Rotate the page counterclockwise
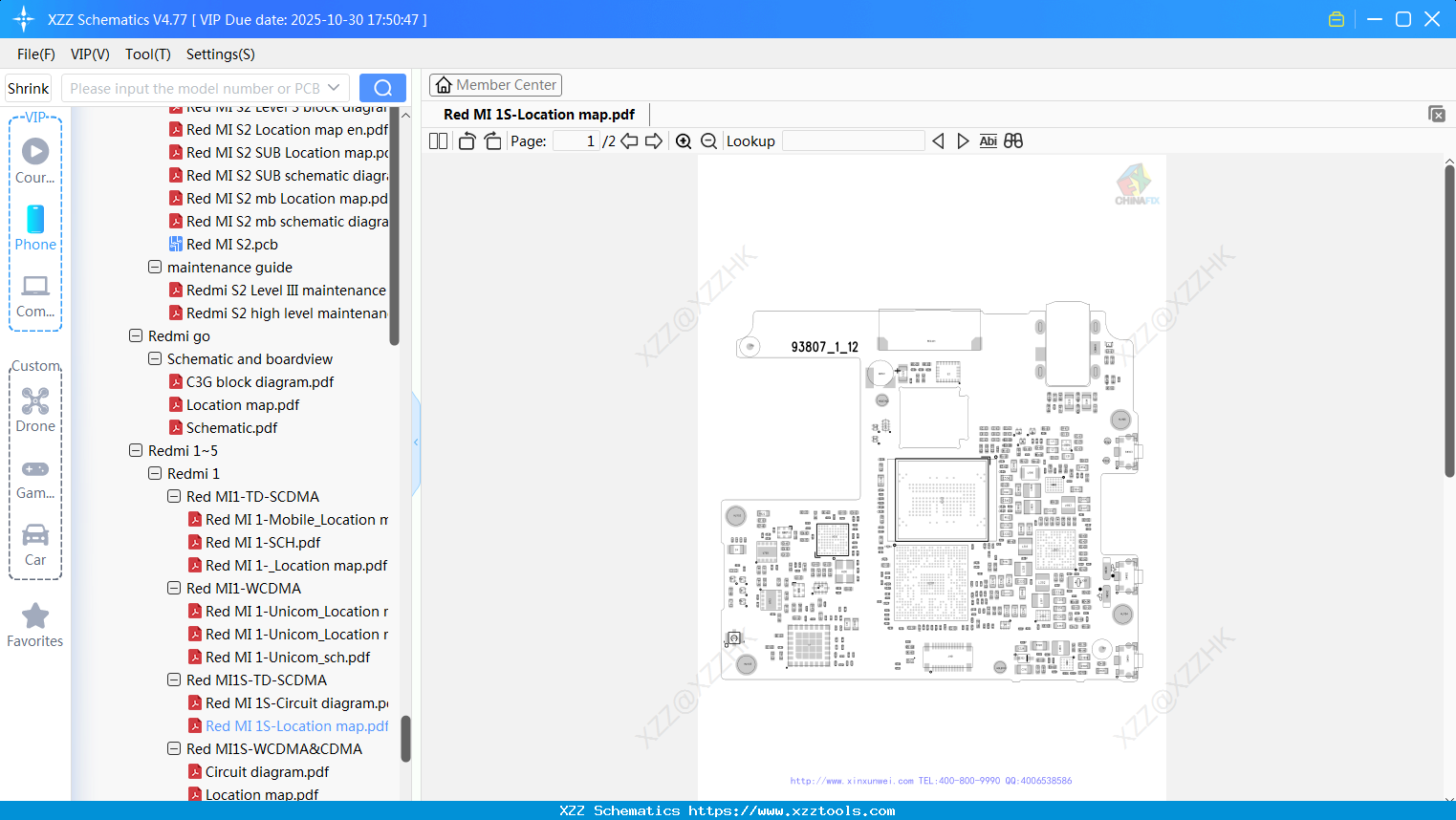The width and height of the screenshot is (1456, 820). tap(466, 140)
